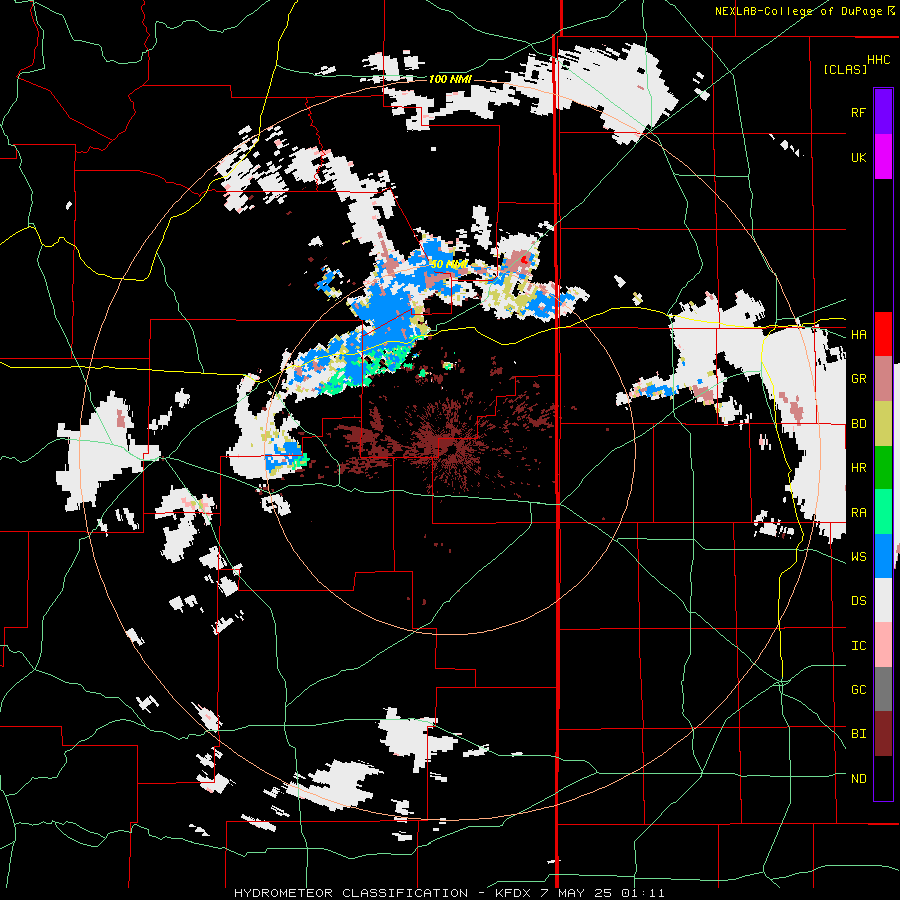Screen dimensions: 900x900
Task: Click the DS legend label
Action: point(858,601)
